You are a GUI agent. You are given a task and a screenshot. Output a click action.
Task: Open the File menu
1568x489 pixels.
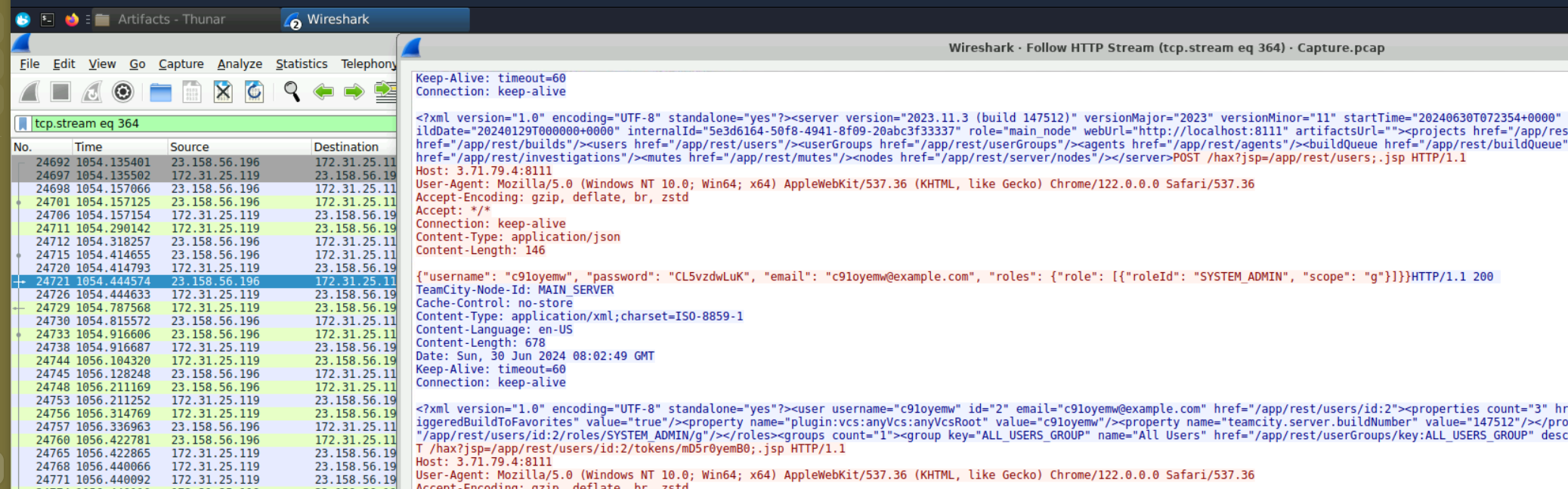point(29,64)
